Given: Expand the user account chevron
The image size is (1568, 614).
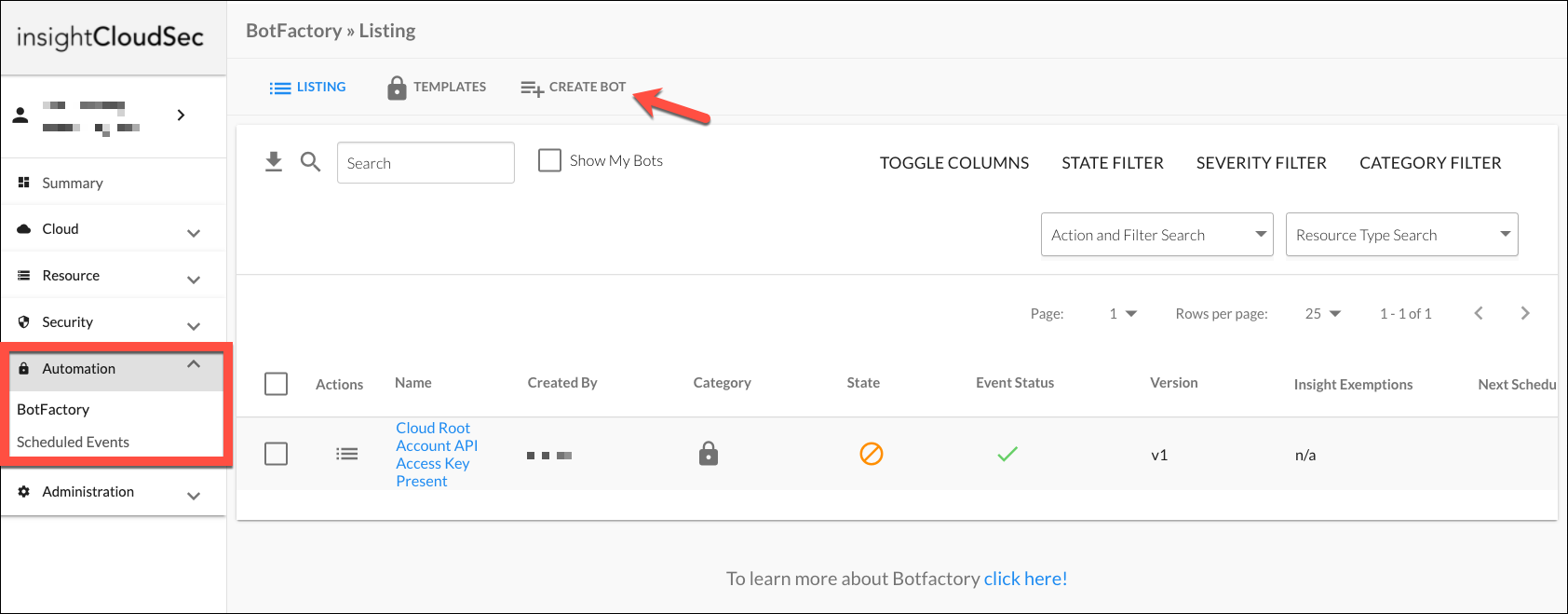Looking at the screenshot, I should [x=181, y=116].
